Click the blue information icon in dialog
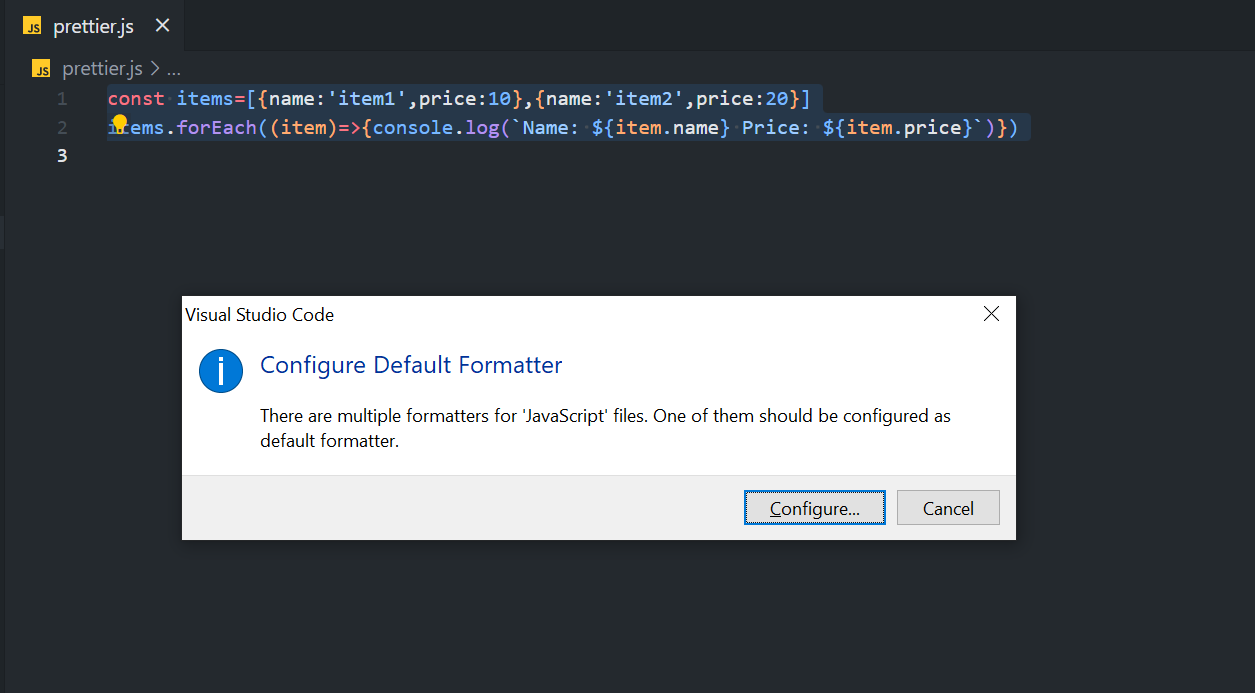The width and height of the screenshot is (1255, 693). point(221,371)
